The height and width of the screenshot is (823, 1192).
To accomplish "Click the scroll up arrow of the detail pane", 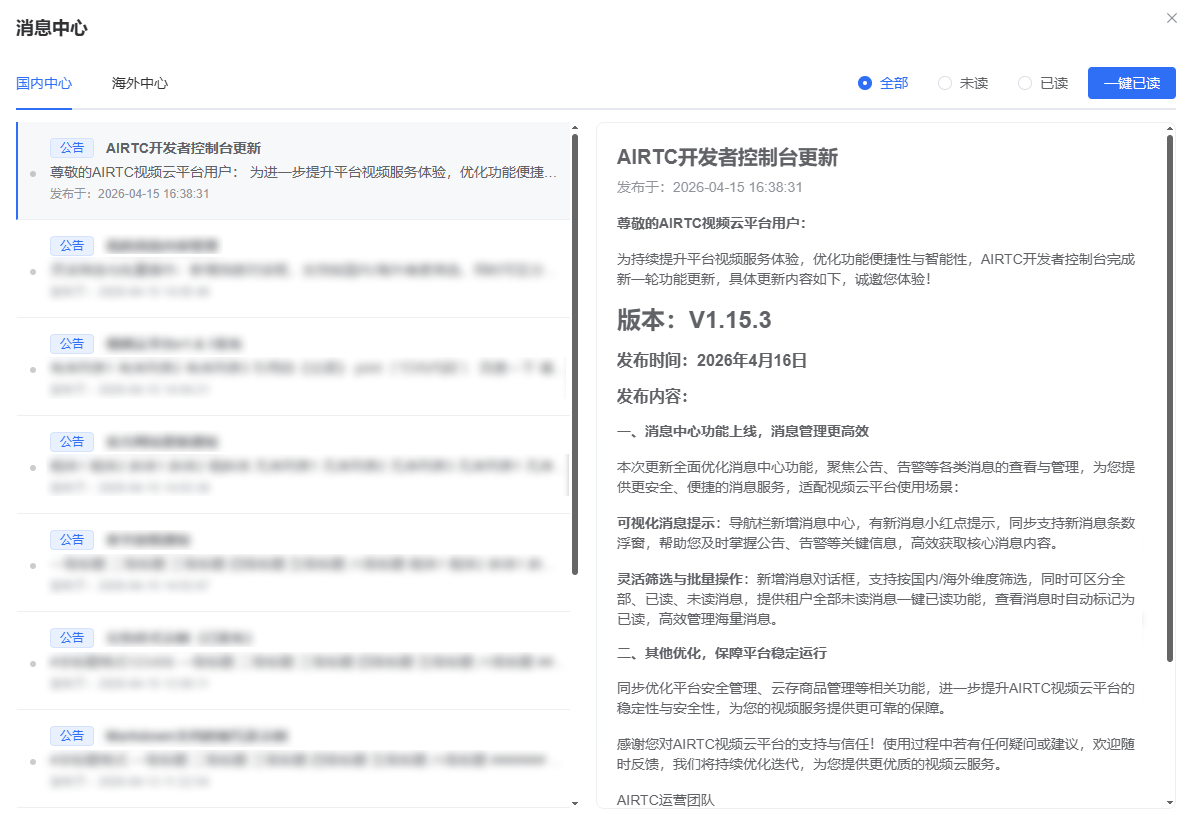I will click(1170, 129).
